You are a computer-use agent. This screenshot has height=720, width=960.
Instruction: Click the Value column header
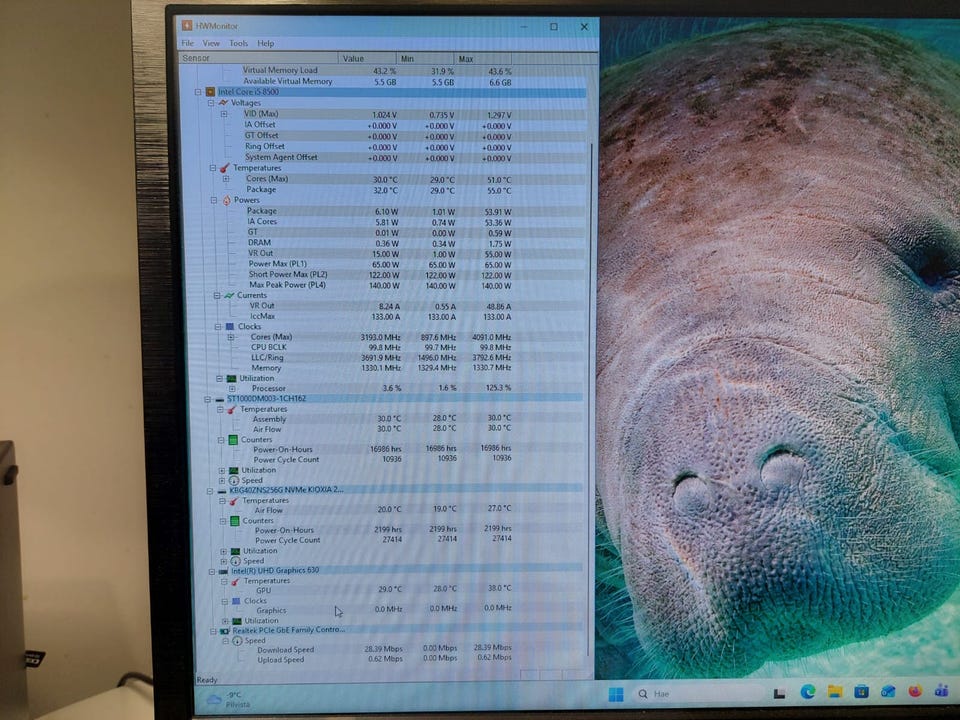point(367,59)
